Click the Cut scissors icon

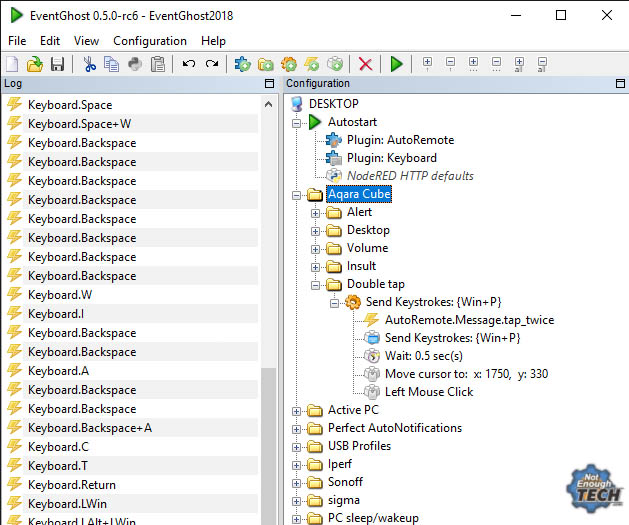point(90,64)
